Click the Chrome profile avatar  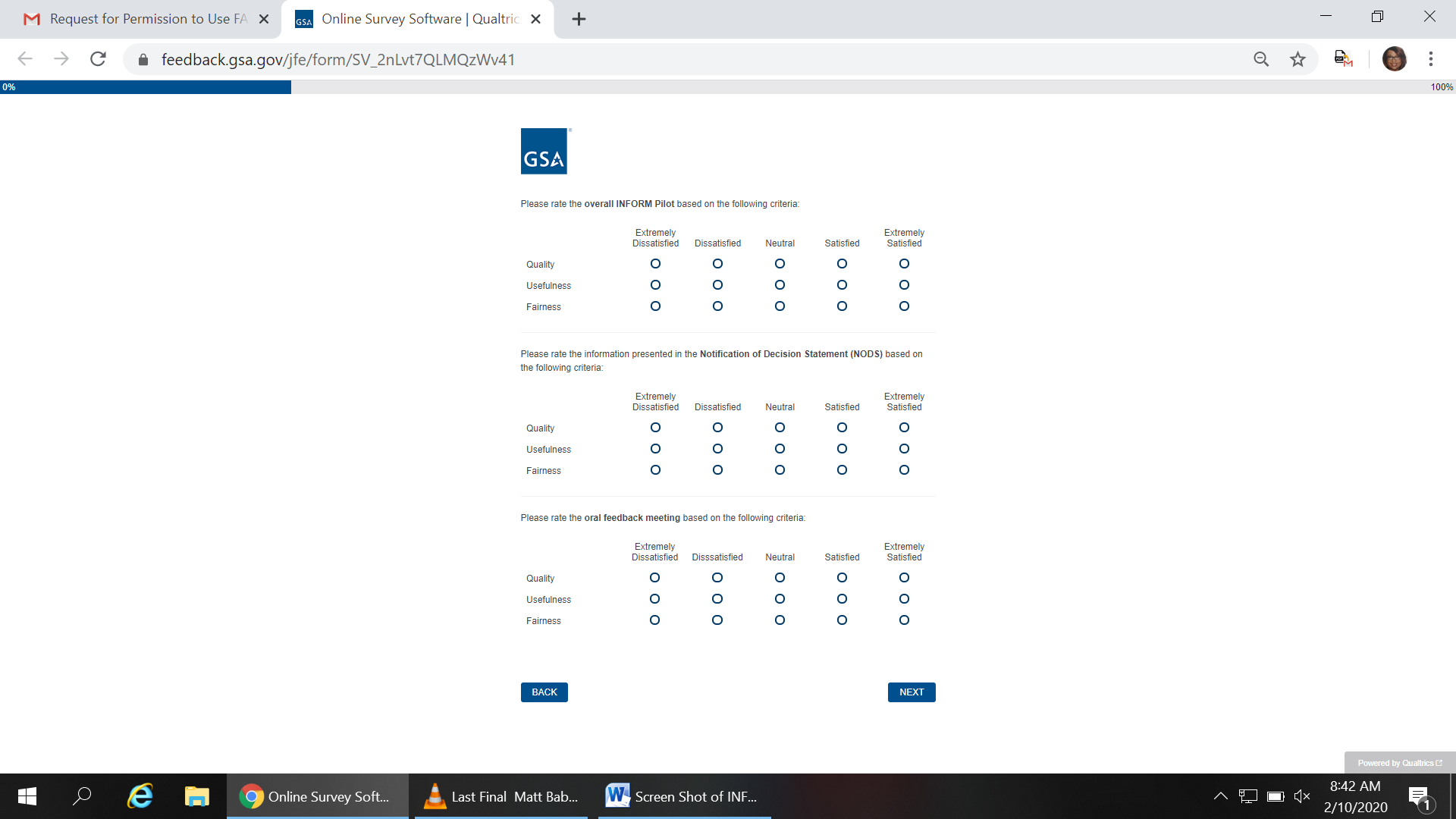click(x=1394, y=59)
